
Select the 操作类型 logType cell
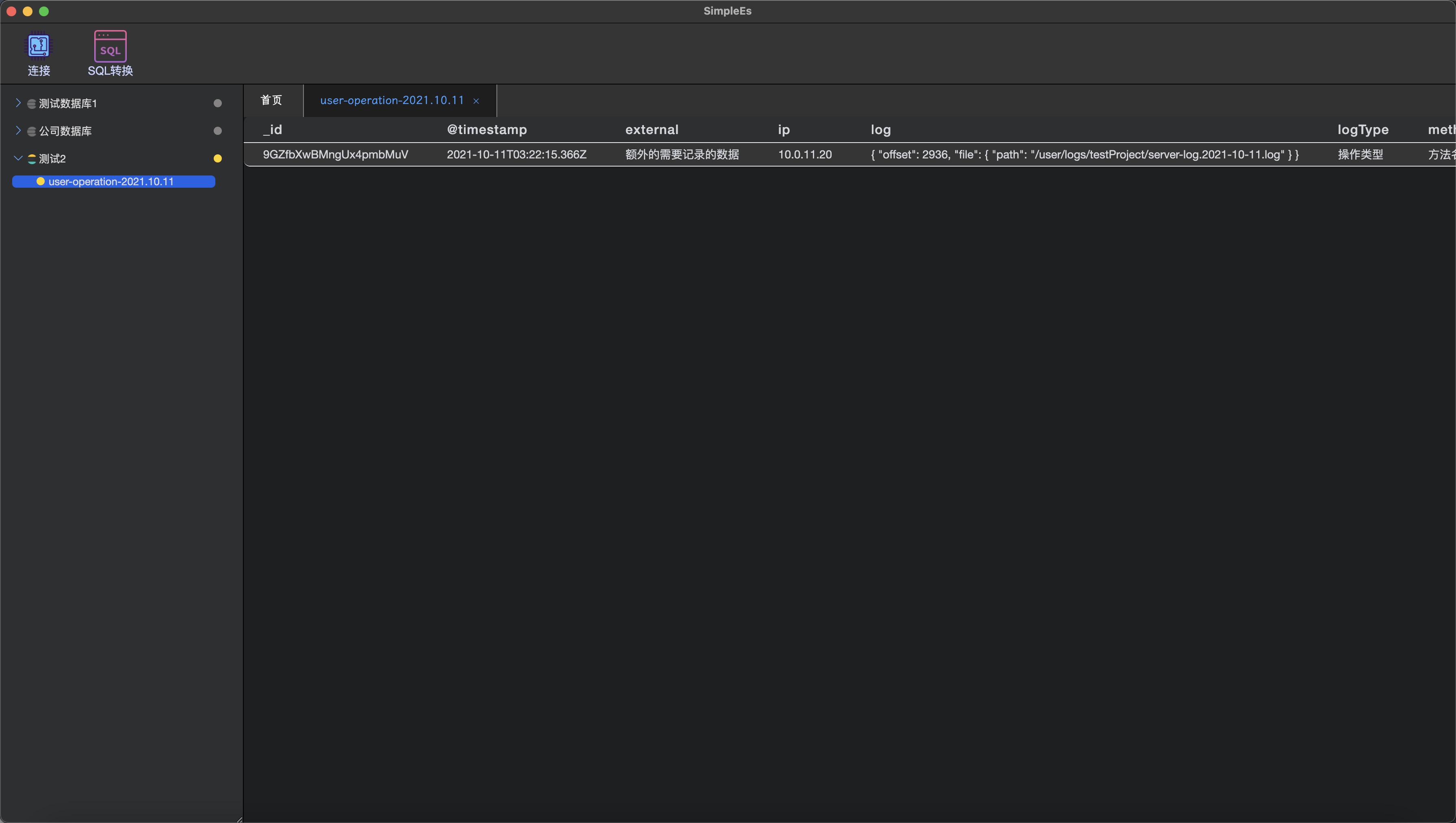(x=1361, y=154)
